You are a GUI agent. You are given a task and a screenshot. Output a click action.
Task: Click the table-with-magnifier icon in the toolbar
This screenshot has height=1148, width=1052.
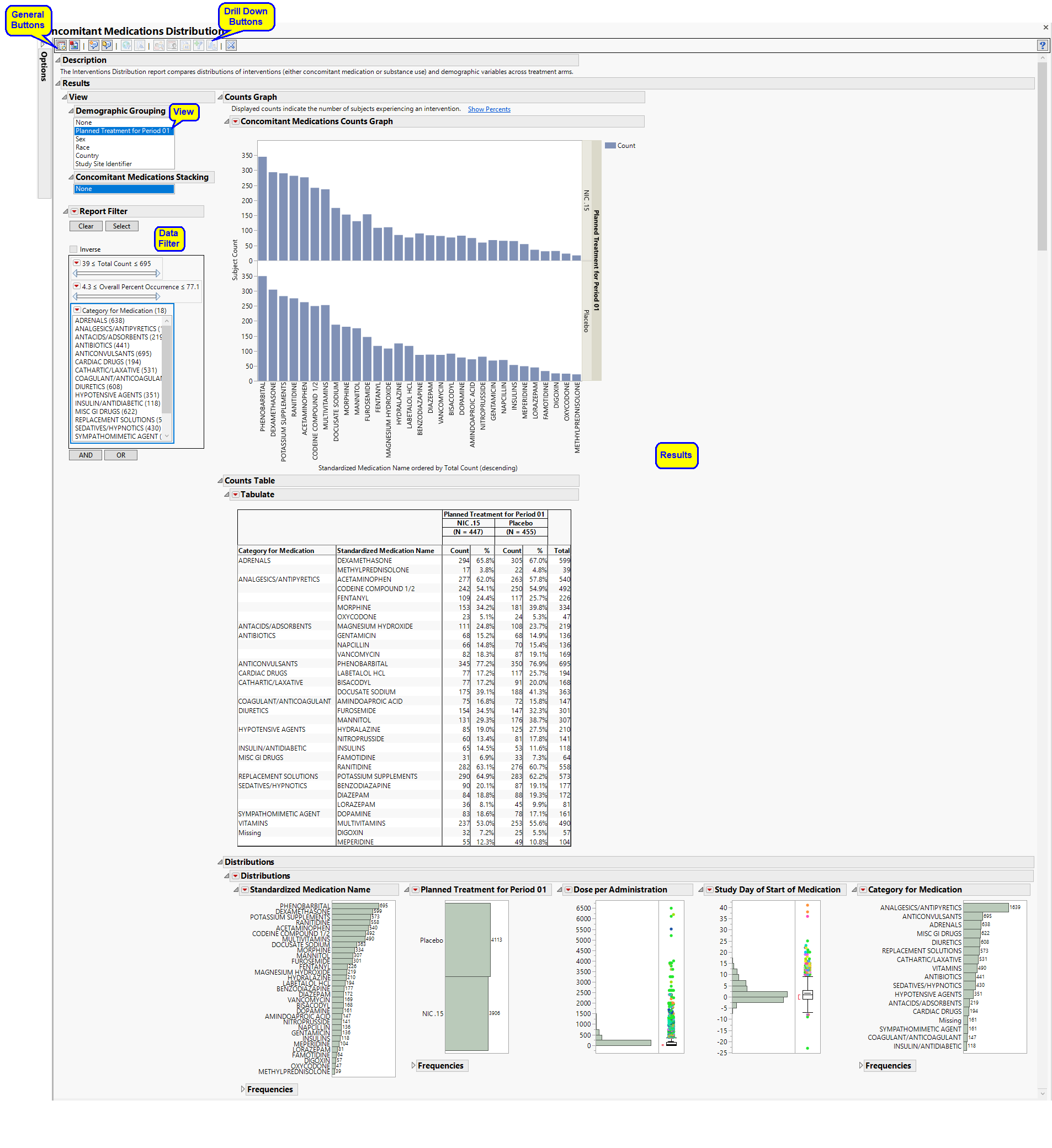[61, 46]
